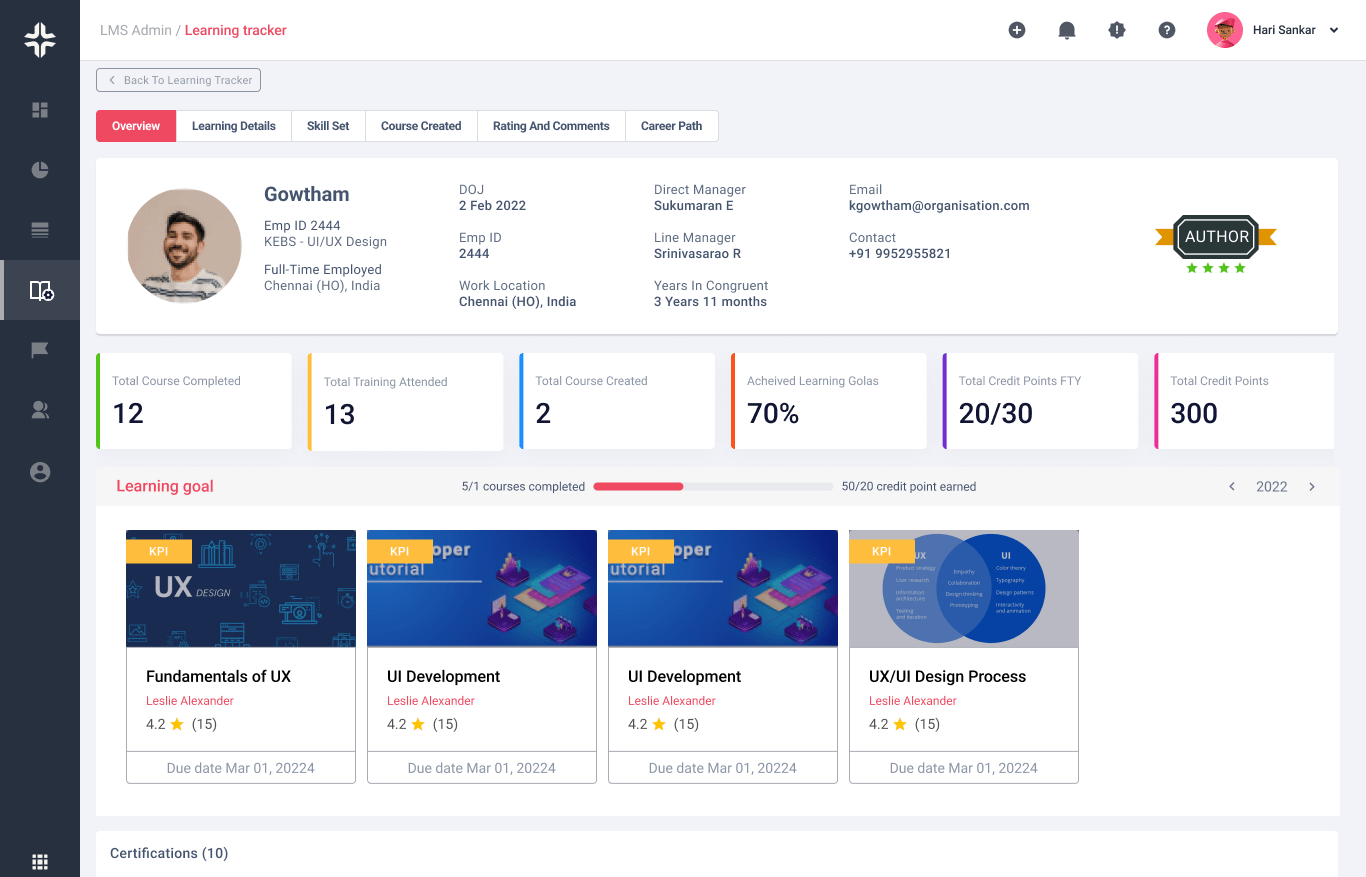Switch to the Skill Set tab
The width and height of the screenshot is (1366, 877).
(x=328, y=126)
